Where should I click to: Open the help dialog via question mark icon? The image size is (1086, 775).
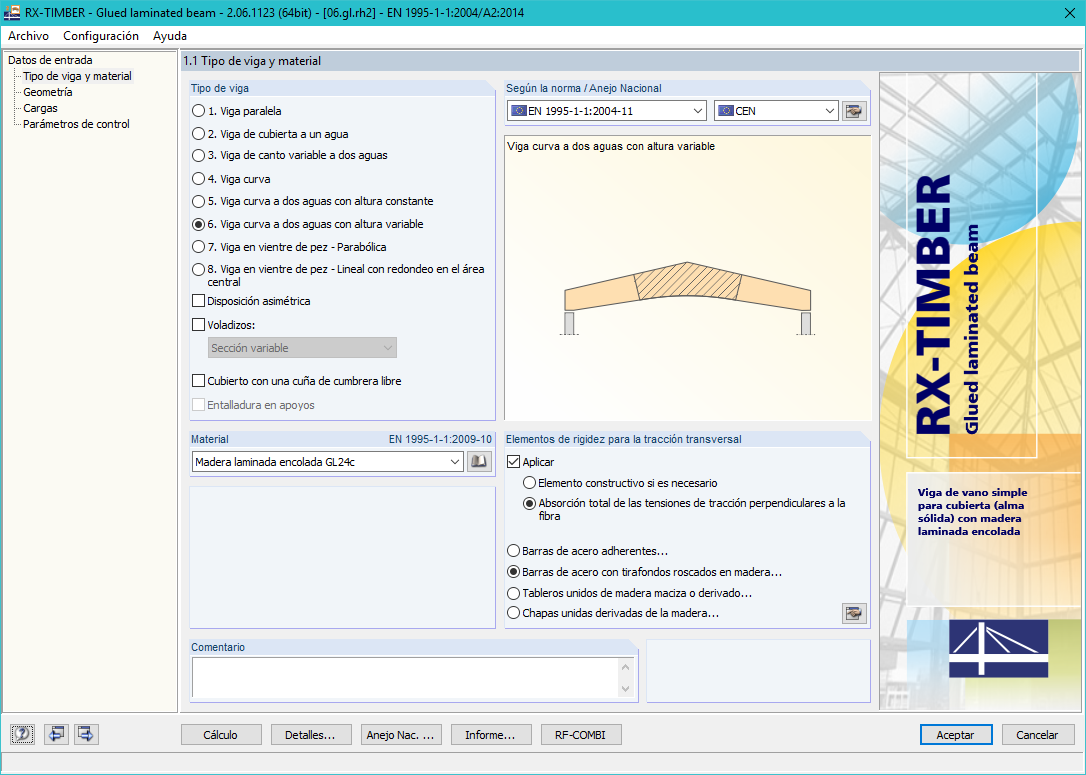point(21,734)
